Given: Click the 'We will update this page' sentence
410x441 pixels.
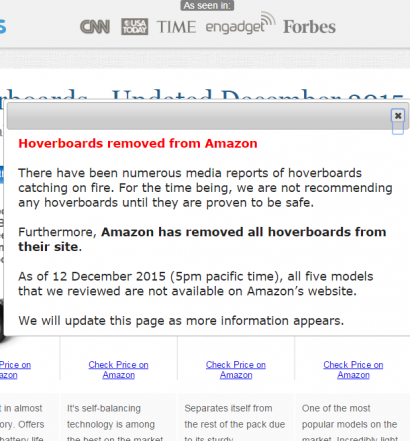Looking at the screenshot, I should tap(181, 321).
